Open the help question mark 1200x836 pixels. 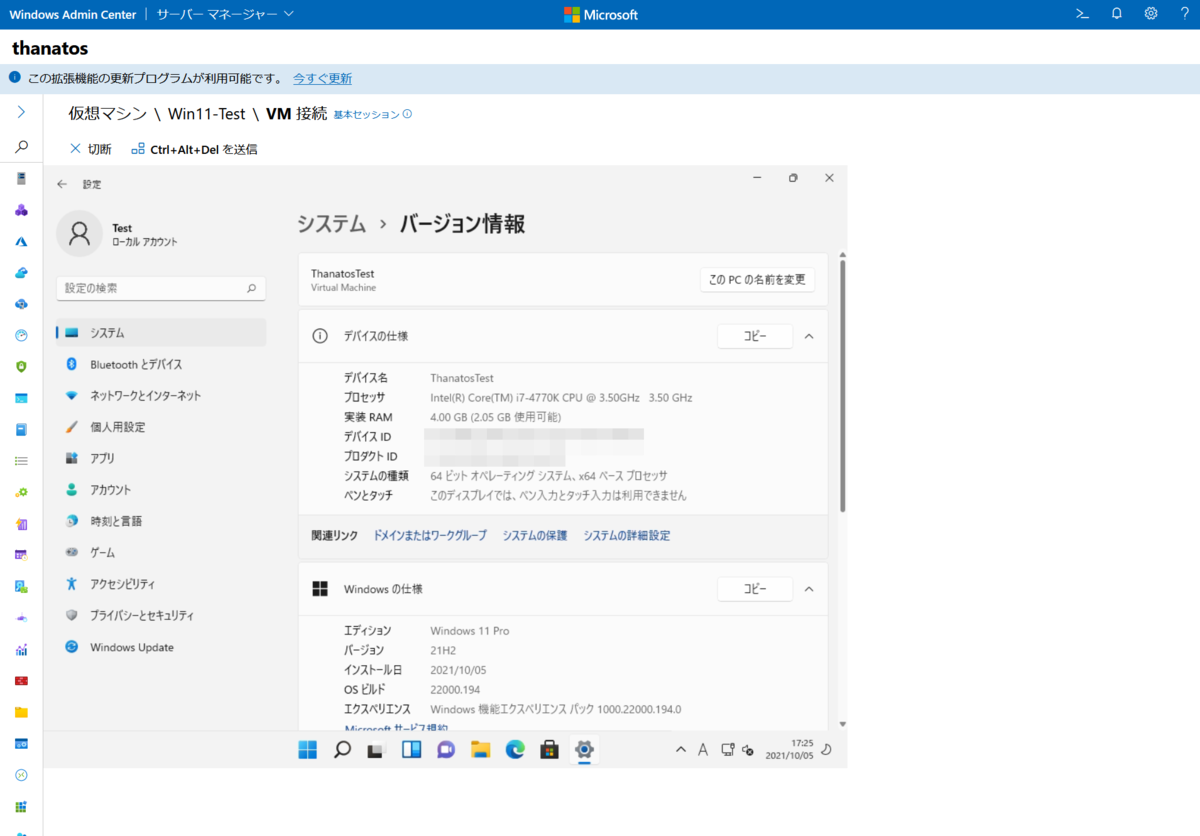coord(1185,14)
